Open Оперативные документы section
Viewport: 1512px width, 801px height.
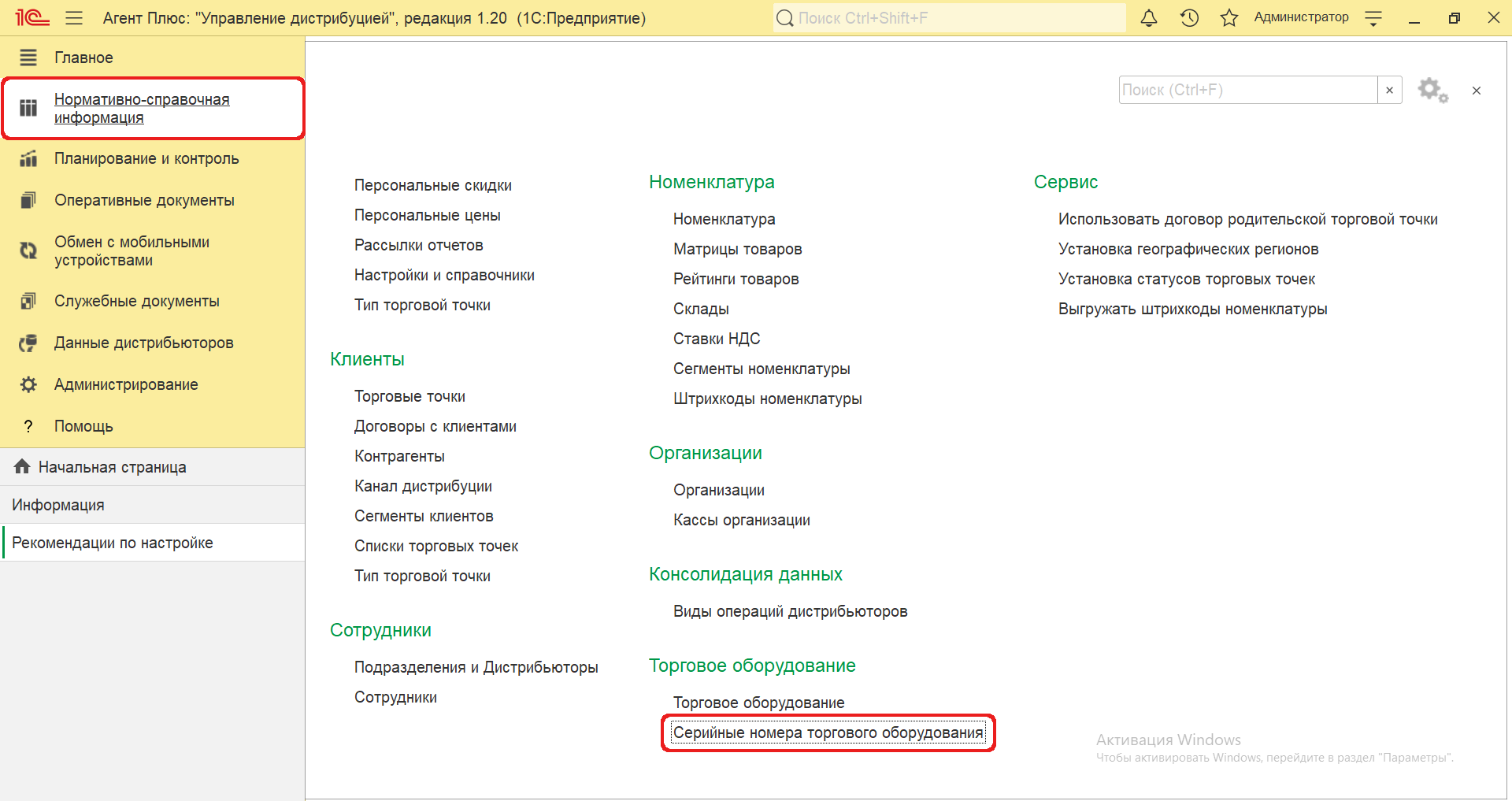point(152,200)
